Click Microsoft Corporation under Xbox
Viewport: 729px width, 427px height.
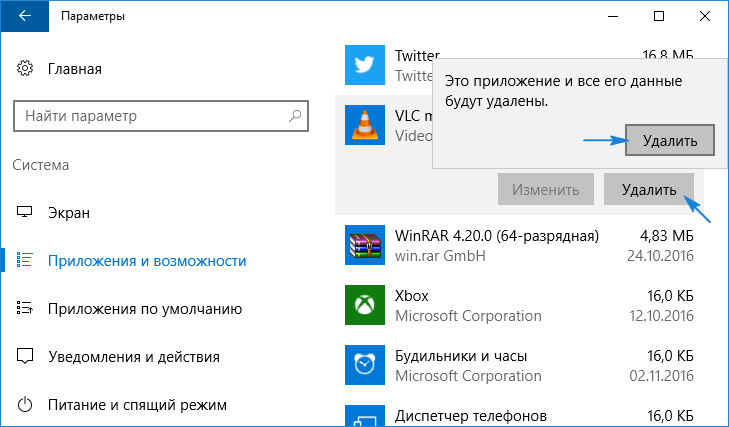[468, 316]
